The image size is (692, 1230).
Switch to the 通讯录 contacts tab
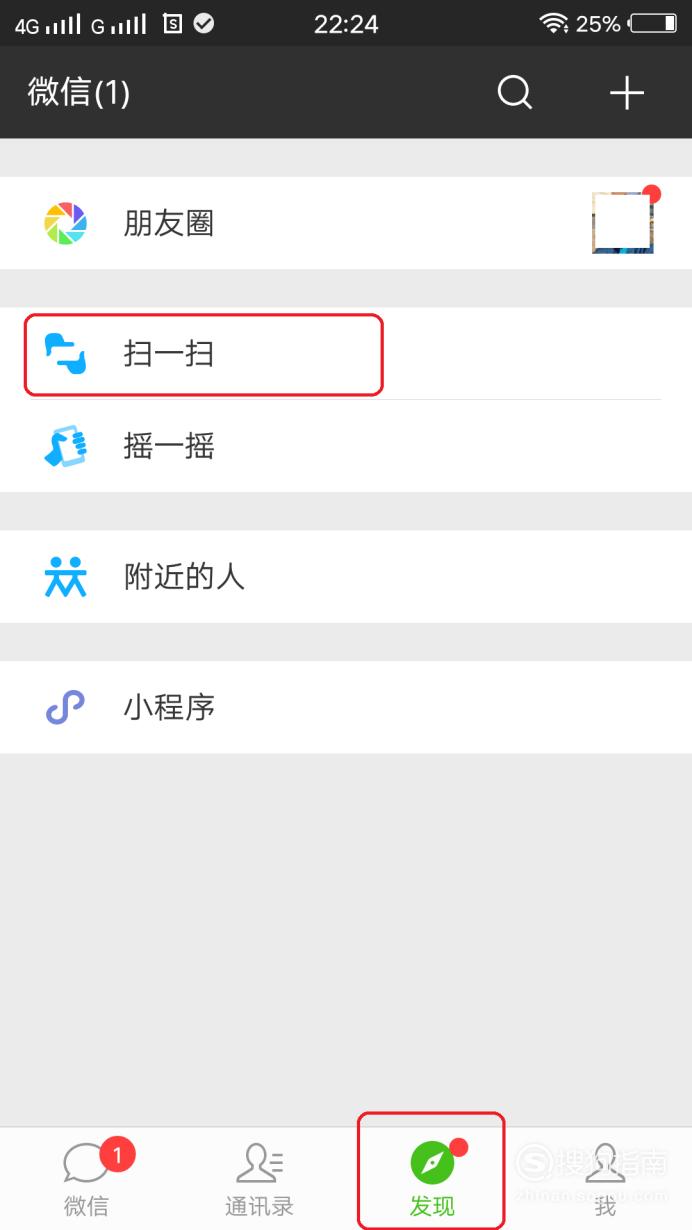(x=259, y=1179)
